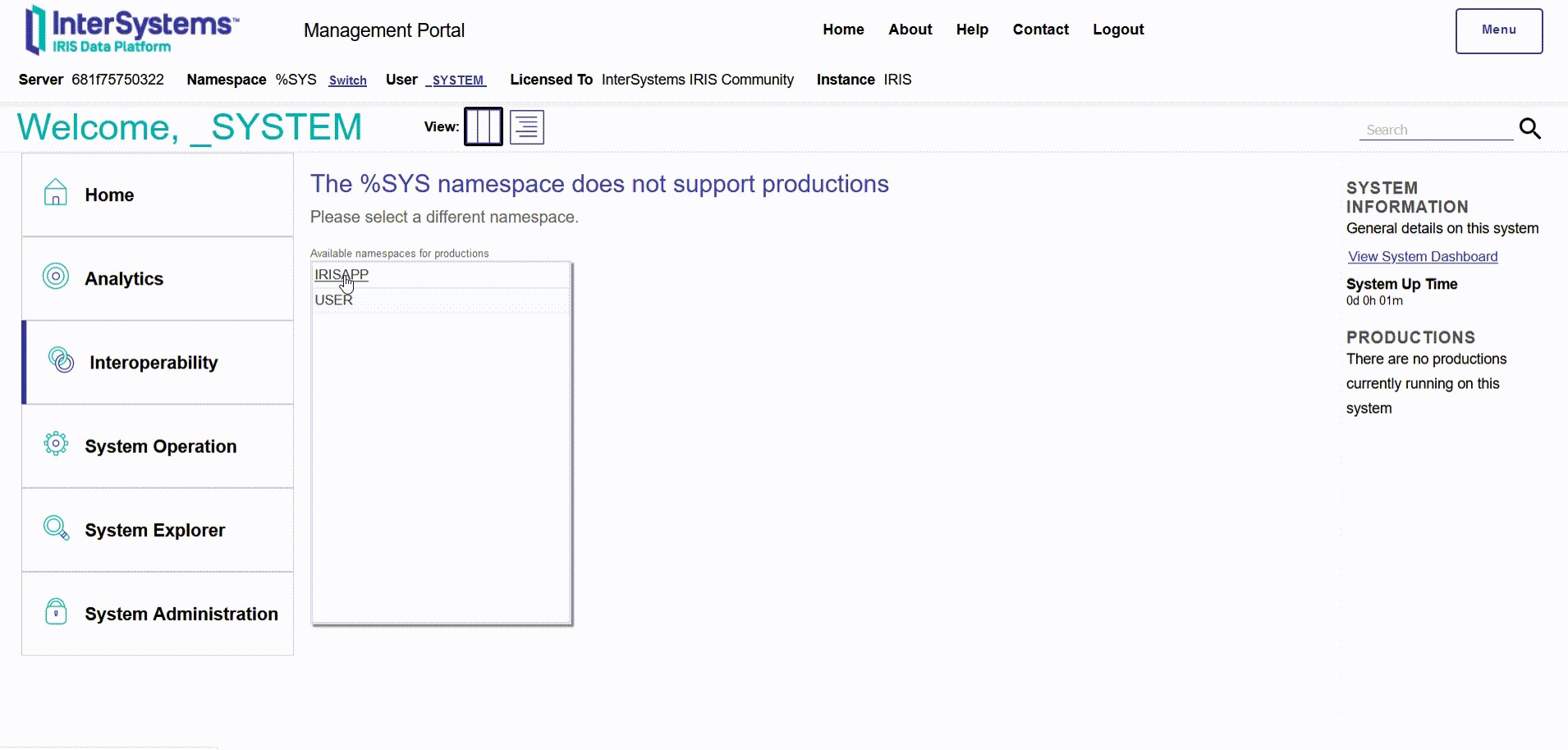Open the View System Dashboard link
The height and width of the screenshot is (750, 1568).
pyautogui.click(x=1423, y=257)
